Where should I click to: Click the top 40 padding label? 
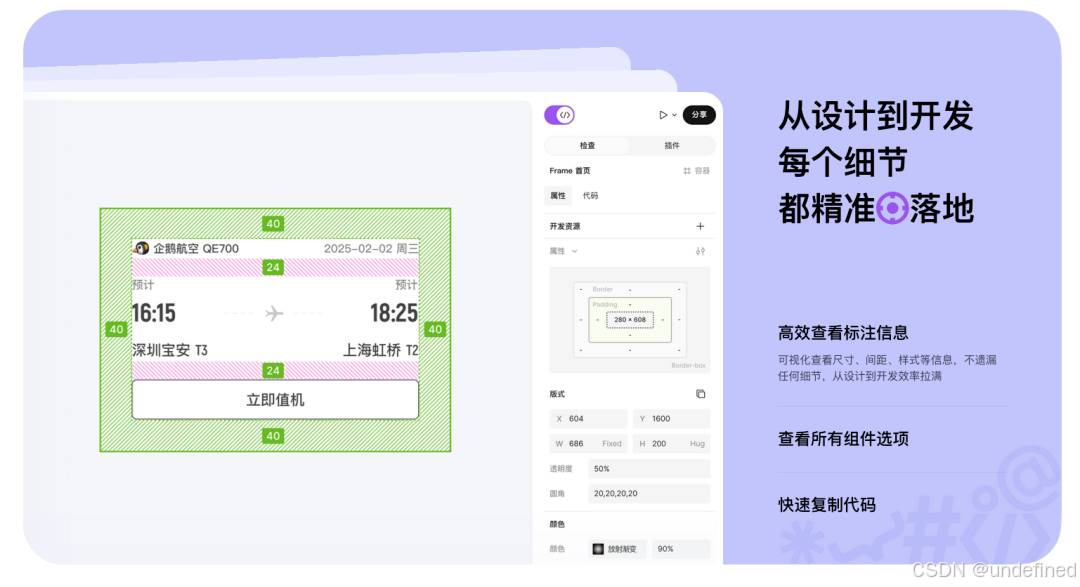(x=273, y=224)
